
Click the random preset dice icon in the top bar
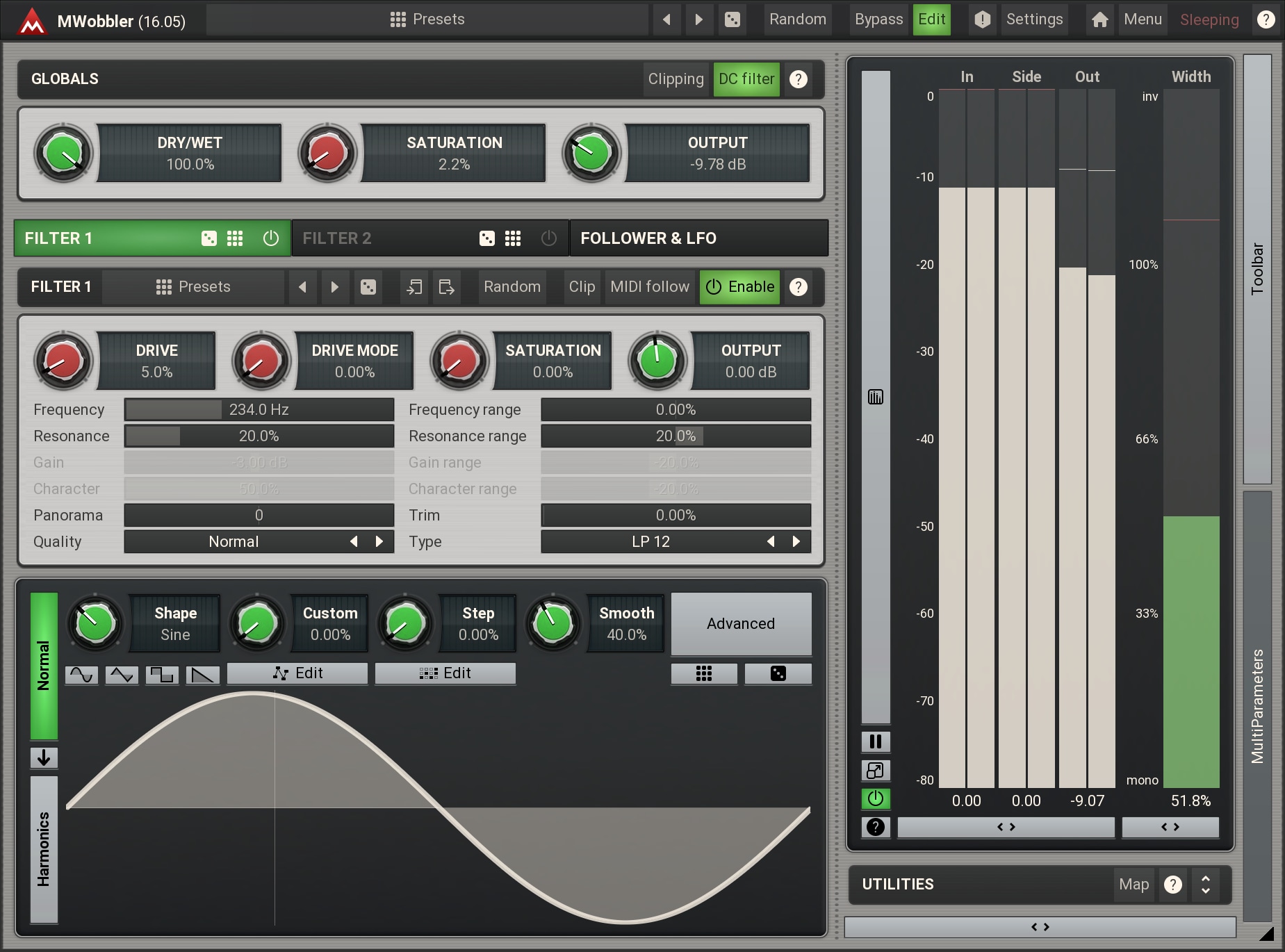coord(732,19)
